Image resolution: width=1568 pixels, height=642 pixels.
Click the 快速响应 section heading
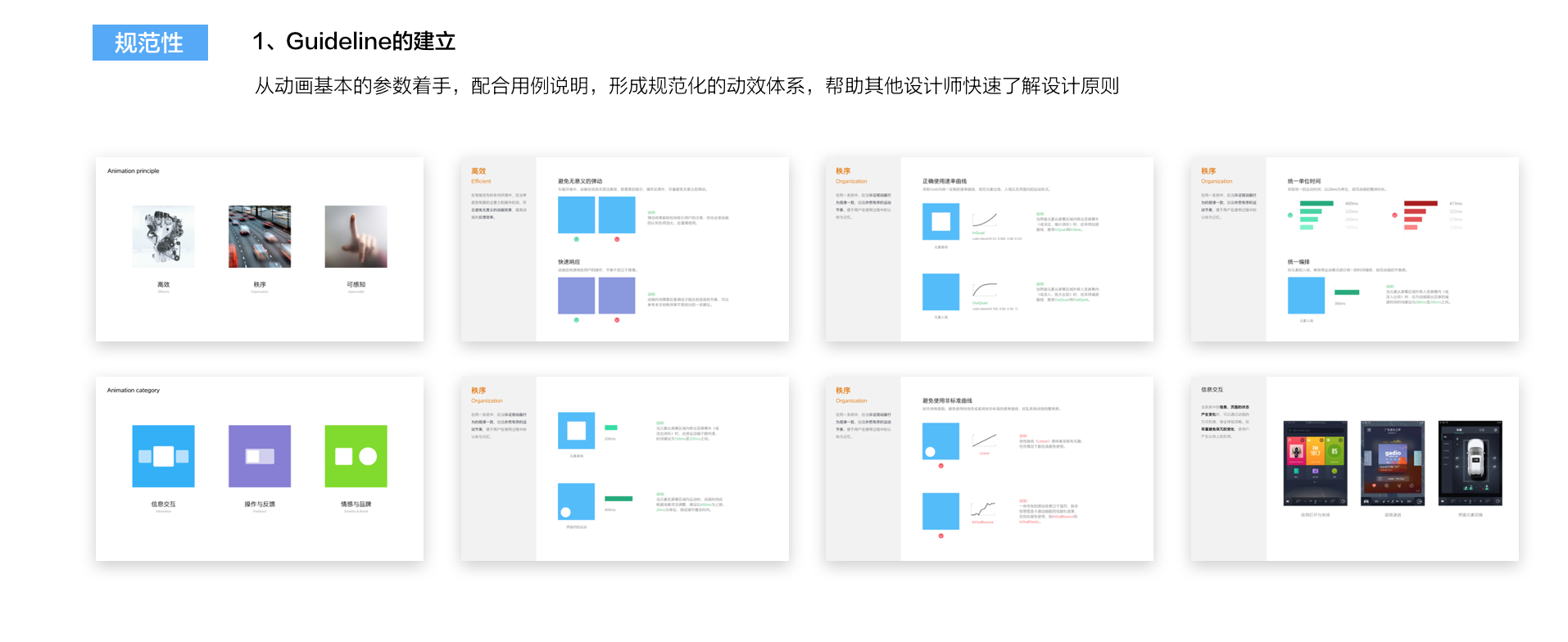[569, 262]
